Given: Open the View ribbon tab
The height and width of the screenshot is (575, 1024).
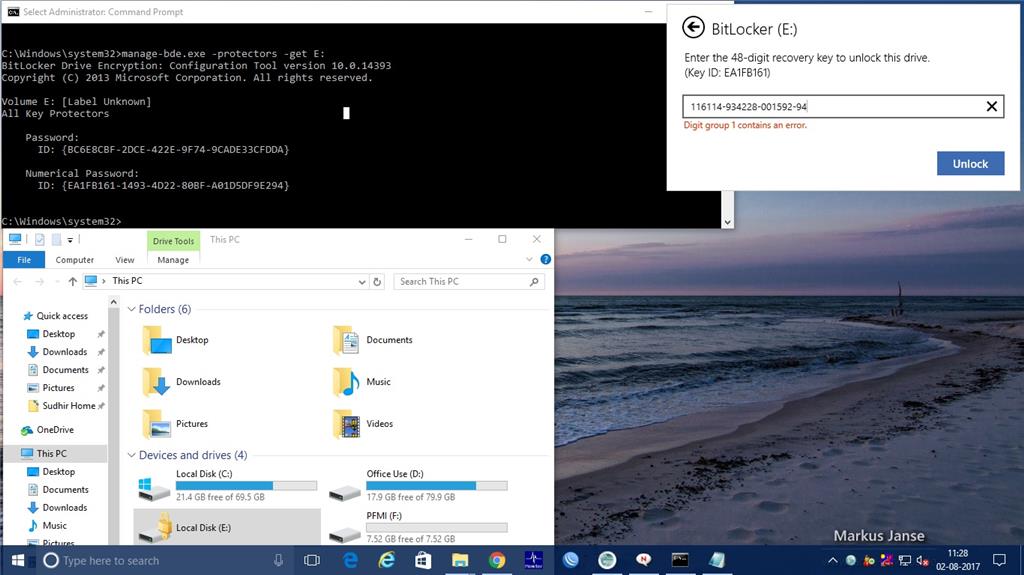Looking at the screenshot, I should 125,259.
